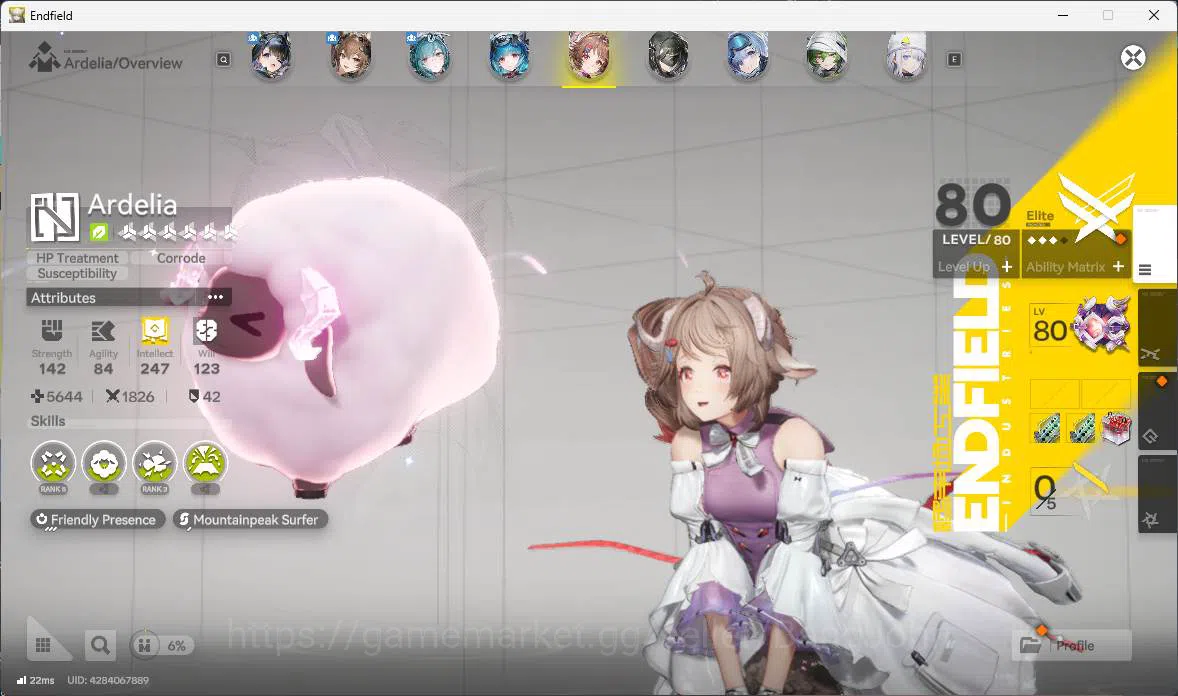Click the highlighted Intellect attribute icon
This screenshot has height=696, width=1178.
[x=155, y=331]
